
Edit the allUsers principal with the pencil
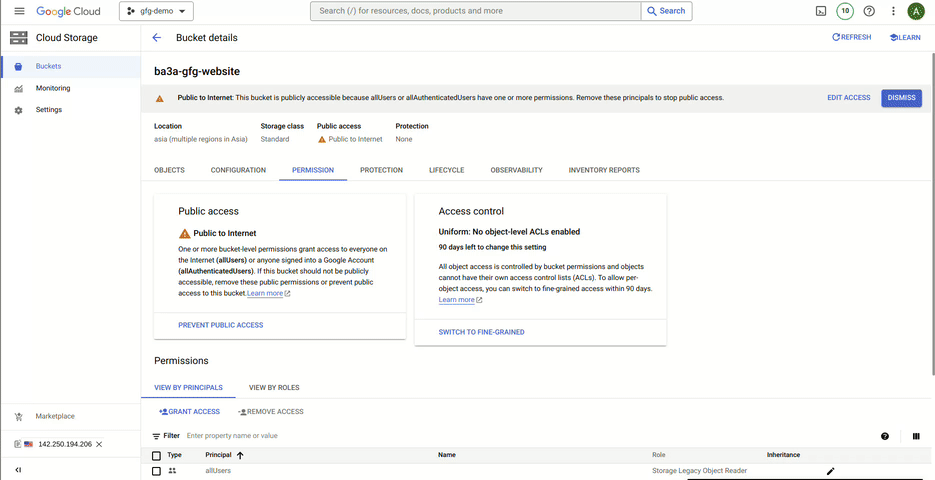point(831,471)
